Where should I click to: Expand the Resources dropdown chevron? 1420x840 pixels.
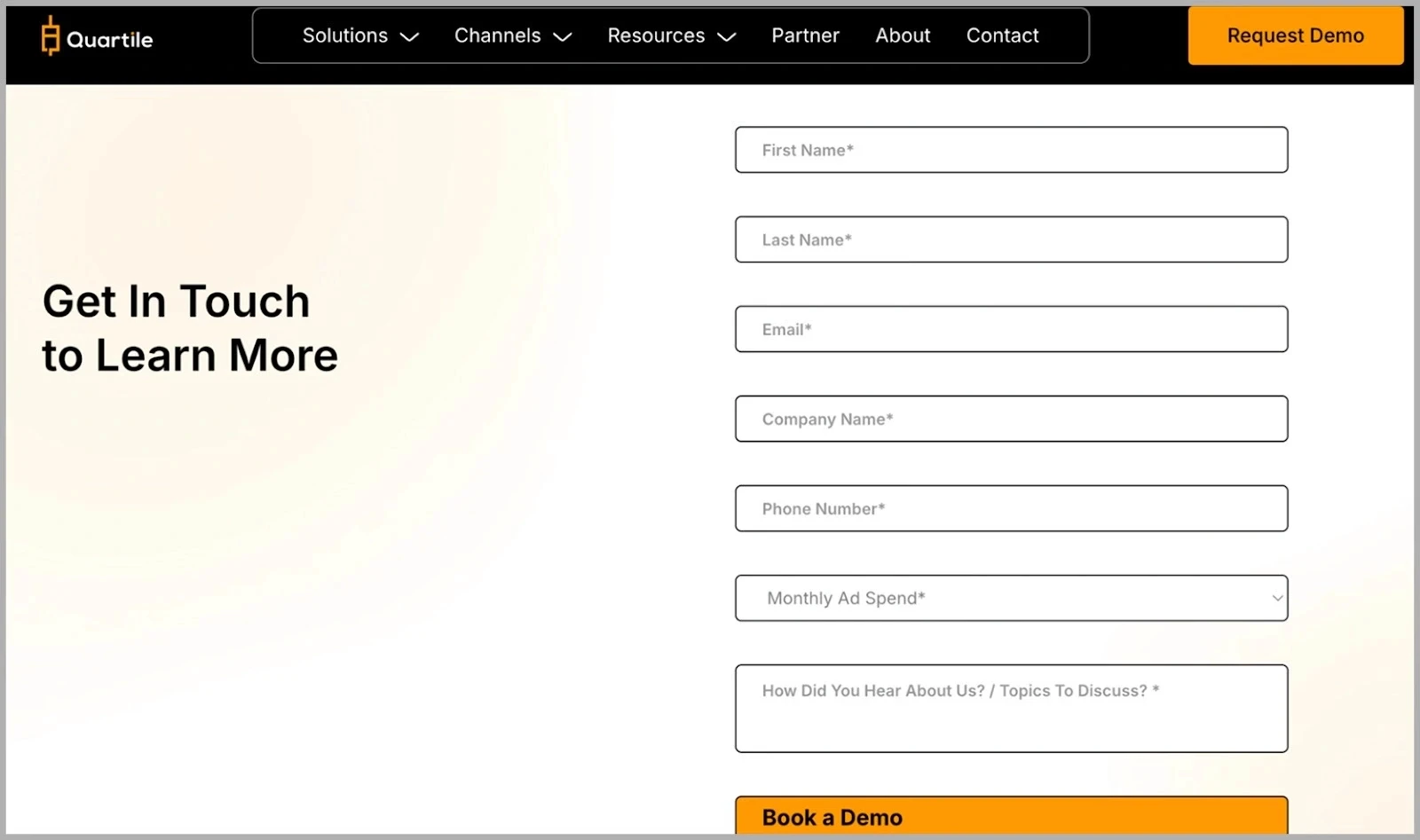pyautogui.click(x=727, y=37)
